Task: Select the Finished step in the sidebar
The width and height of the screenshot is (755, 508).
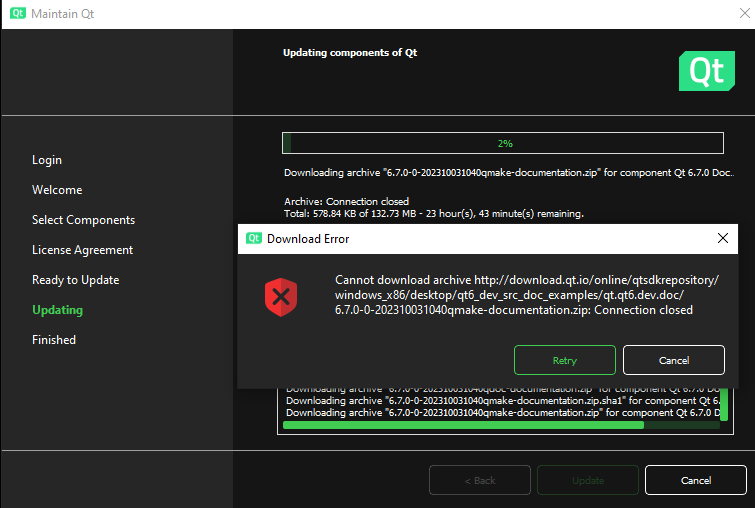Action: 54,340
